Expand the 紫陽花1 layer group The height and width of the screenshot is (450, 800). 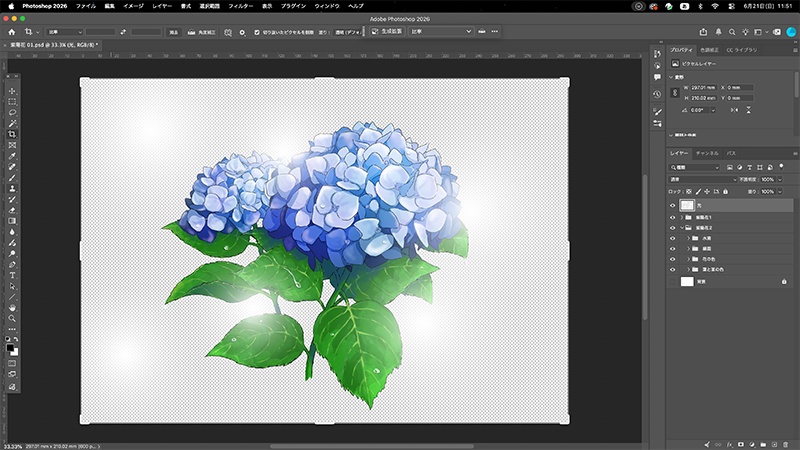tap(682, 217)
